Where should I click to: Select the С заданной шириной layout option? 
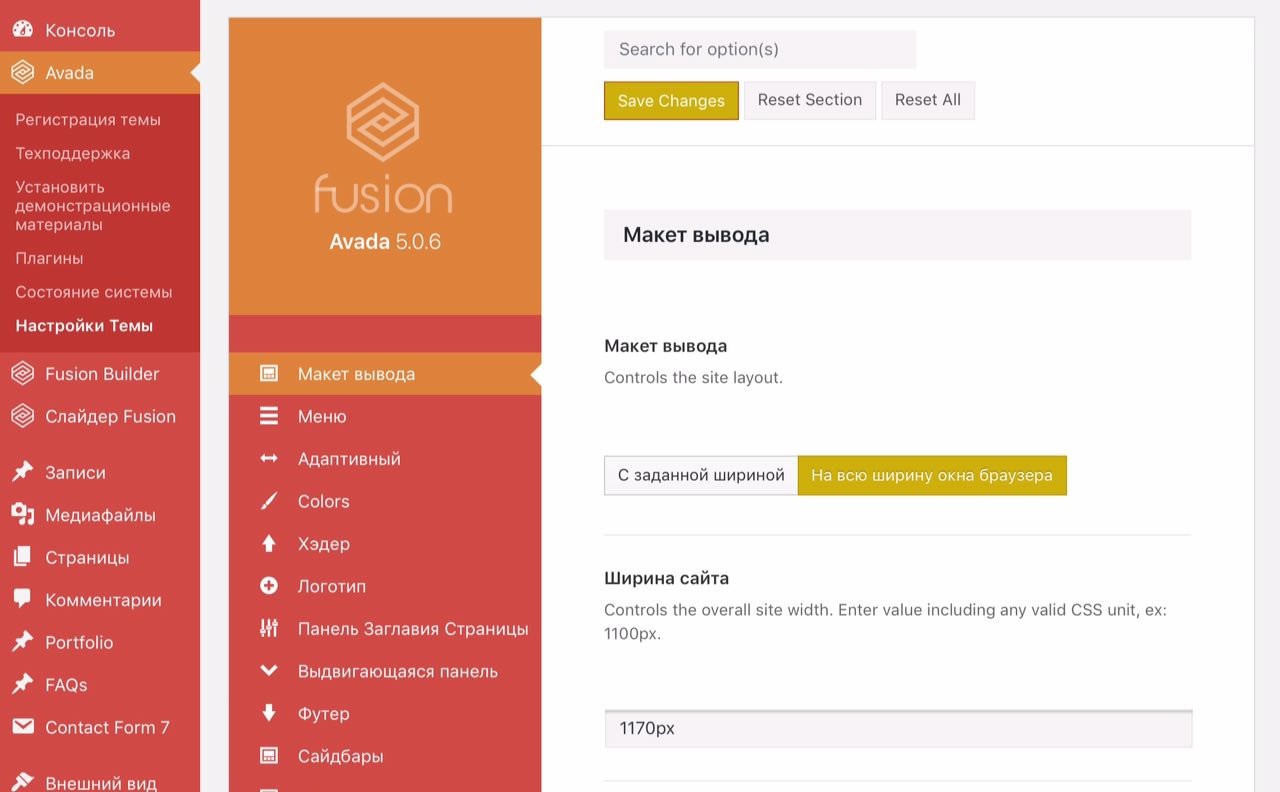coord(701,475)
